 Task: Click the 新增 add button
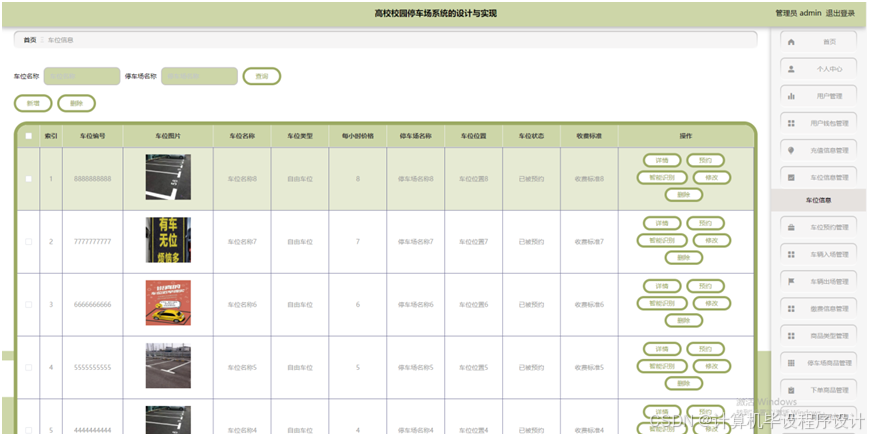[x=33, y=104]
